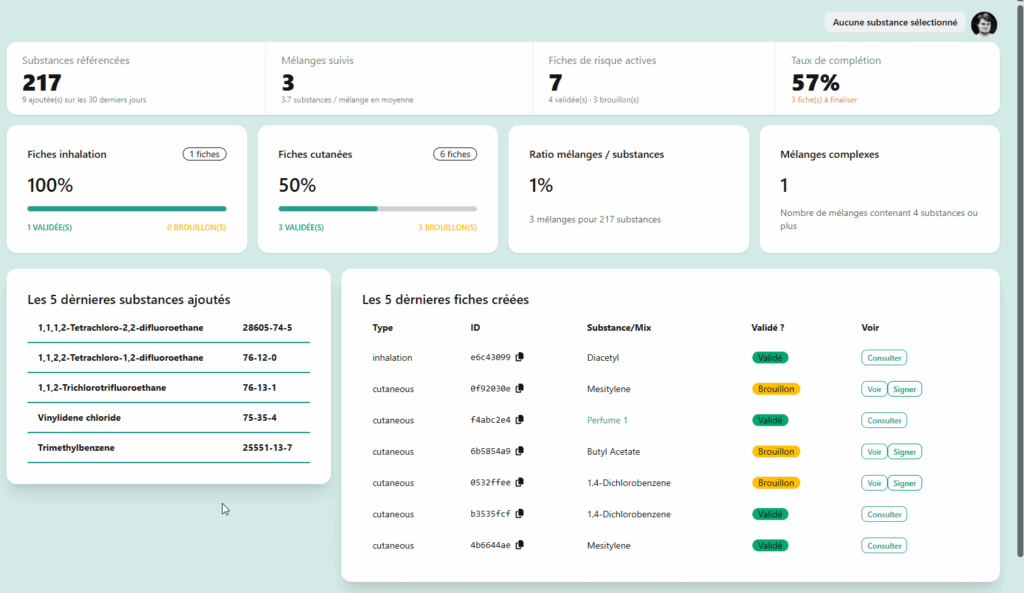Screen dimensions: 1024x593
Task: Copy ID b3535fcf with copy icon
Action: click(x=520, y=514)
